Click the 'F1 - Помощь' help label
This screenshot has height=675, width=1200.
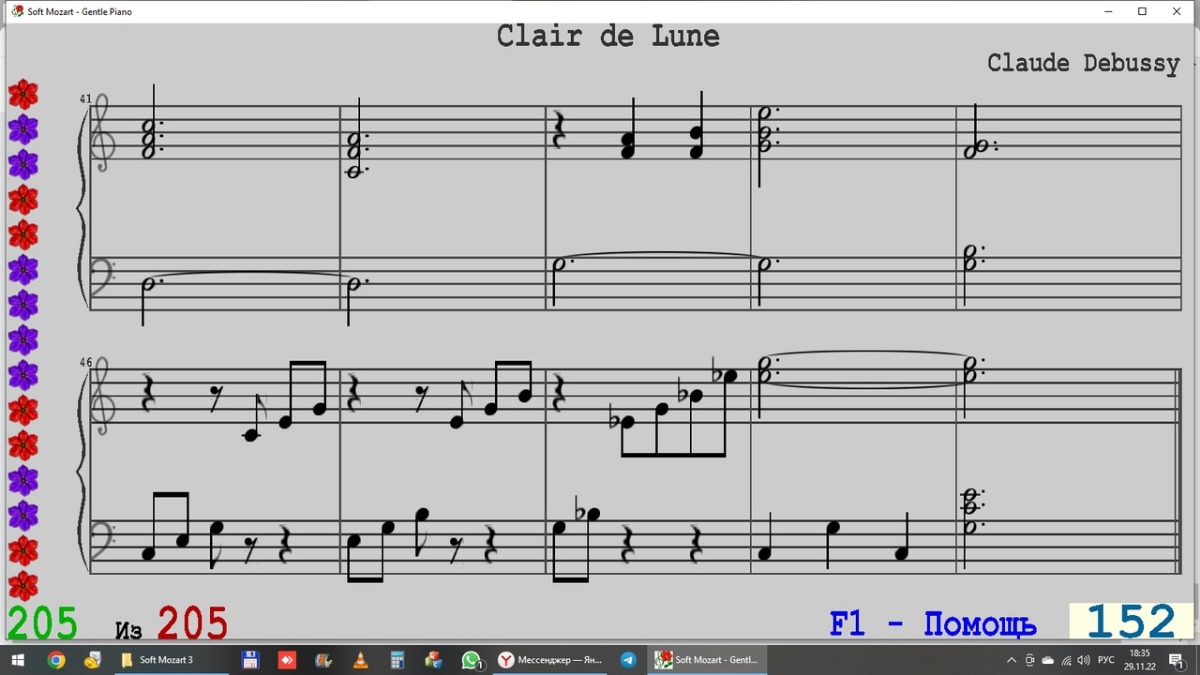[x=932, y=625]
